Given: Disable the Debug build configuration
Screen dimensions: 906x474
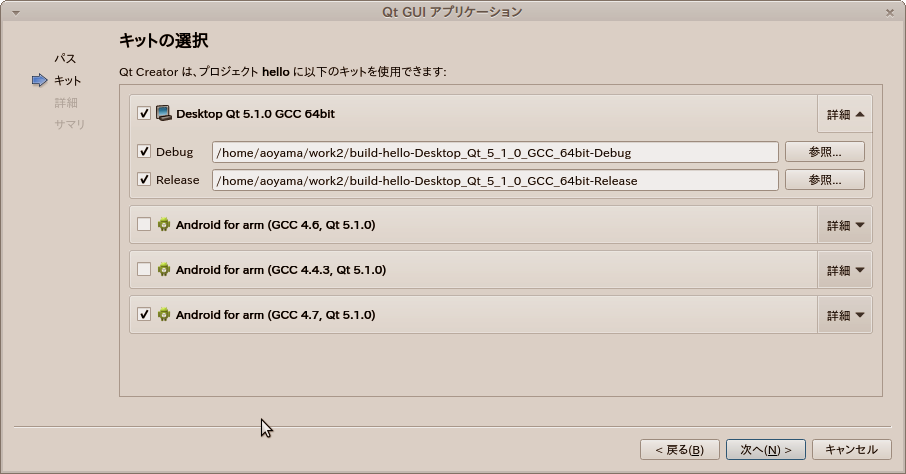Looking at the screenshot, I should (144, 151).
